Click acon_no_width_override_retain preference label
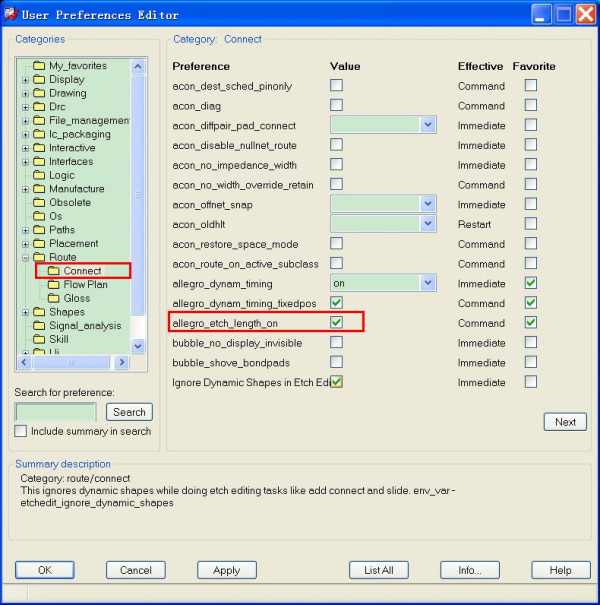The height and width of the screenshot is (605, 600). [243, 185]
